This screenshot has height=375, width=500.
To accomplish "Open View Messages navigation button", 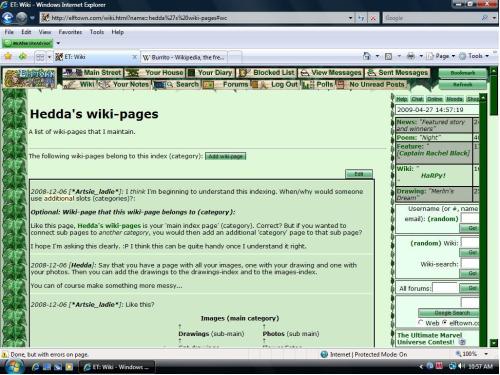I will [x=330, y=72].
